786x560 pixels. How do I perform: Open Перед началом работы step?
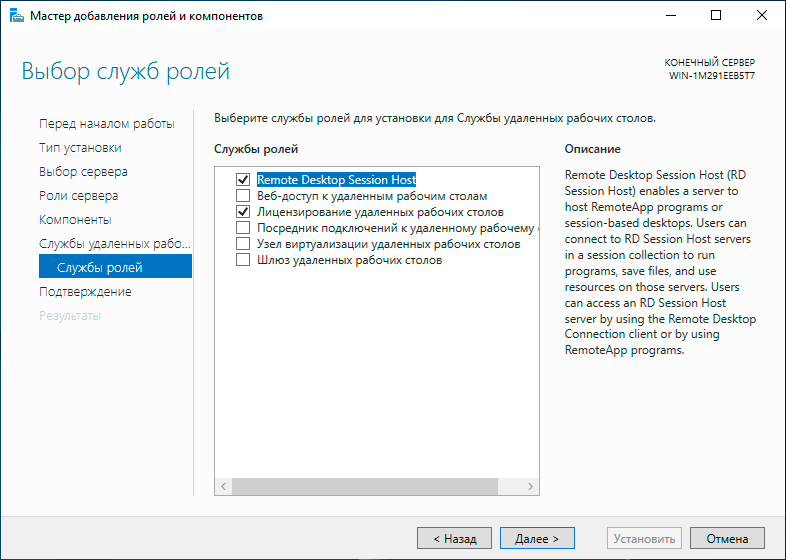(107, 123)
